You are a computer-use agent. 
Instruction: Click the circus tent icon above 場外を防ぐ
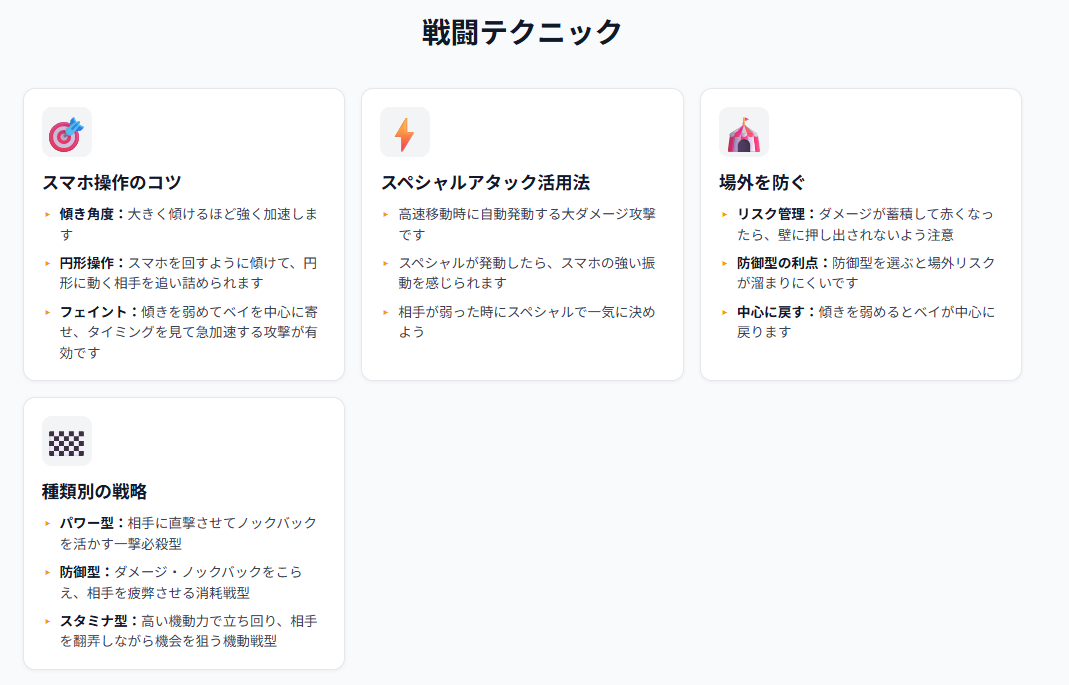(x=743, y=132)
